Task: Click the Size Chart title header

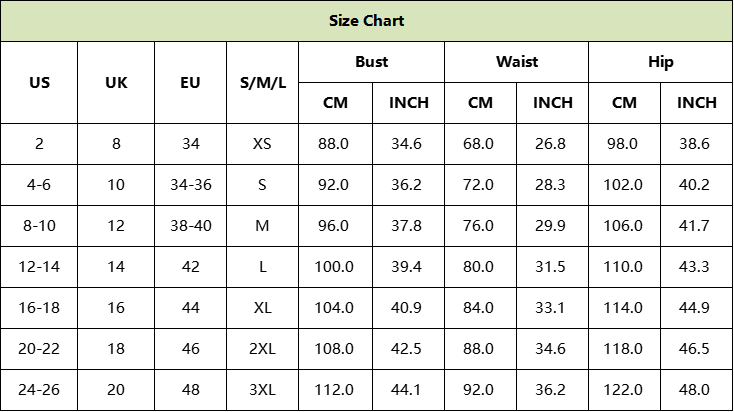Action: click(x=367, y=21)
